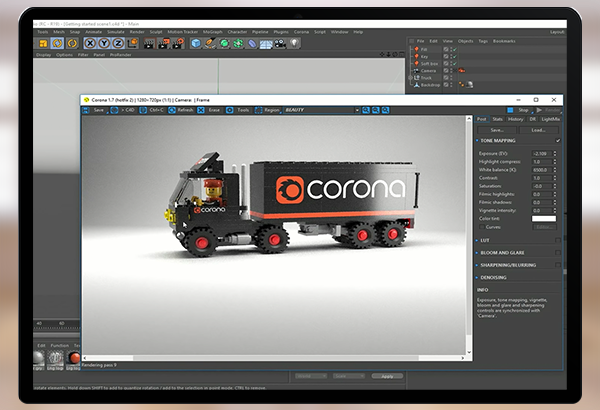Click the Apply button at bottom
600x410 pixels.
(387, 376)
